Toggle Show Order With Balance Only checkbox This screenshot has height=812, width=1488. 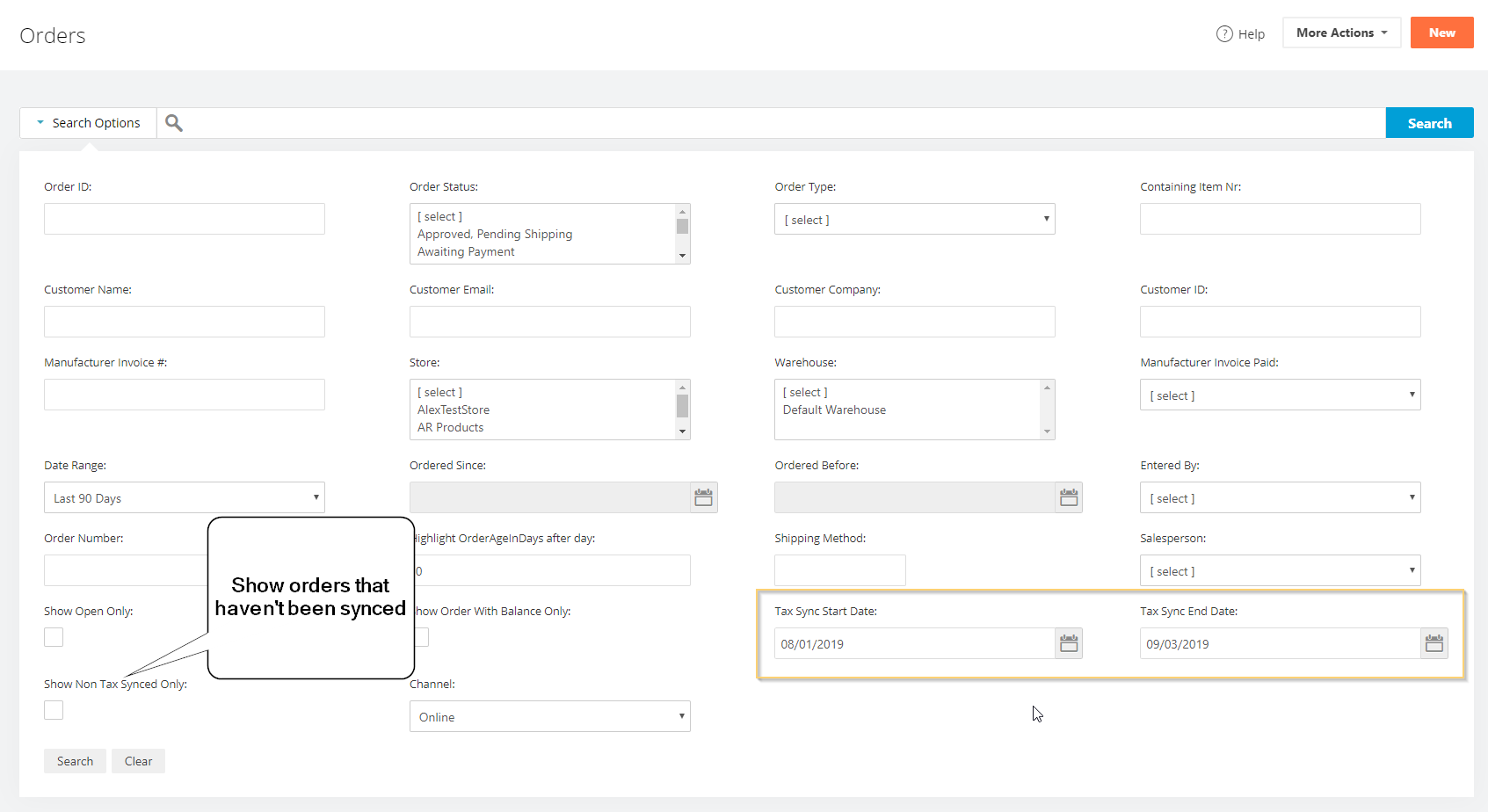coord(422,637)
